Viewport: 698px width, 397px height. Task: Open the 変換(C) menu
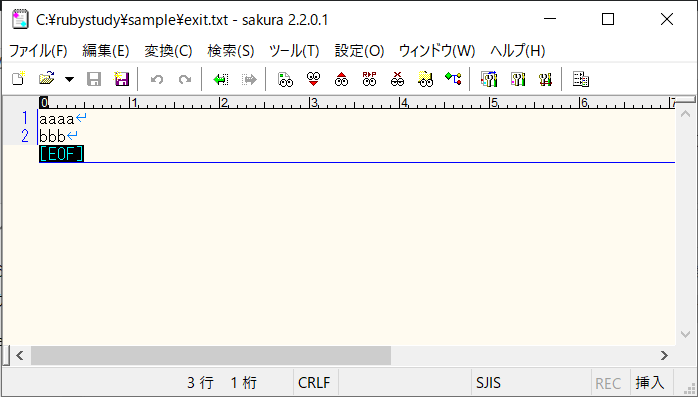click(168, 51)
